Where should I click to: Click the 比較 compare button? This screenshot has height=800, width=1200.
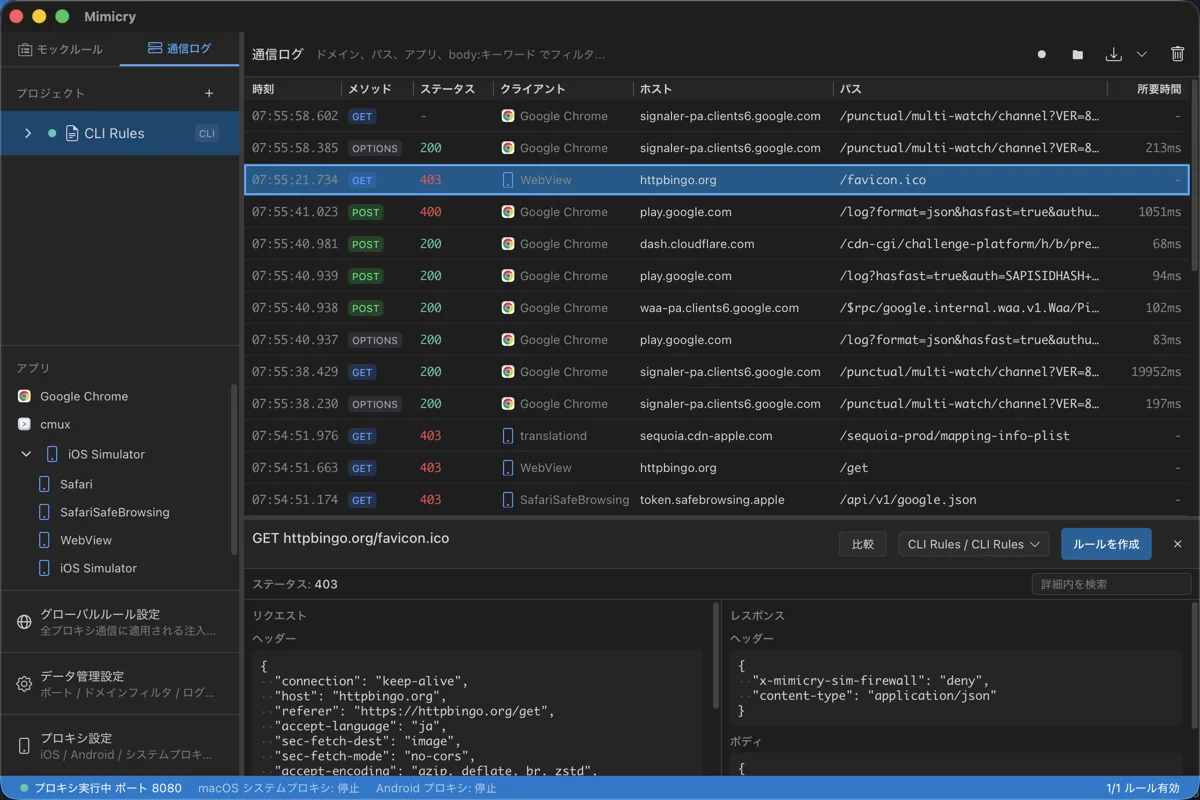[862, 544]
